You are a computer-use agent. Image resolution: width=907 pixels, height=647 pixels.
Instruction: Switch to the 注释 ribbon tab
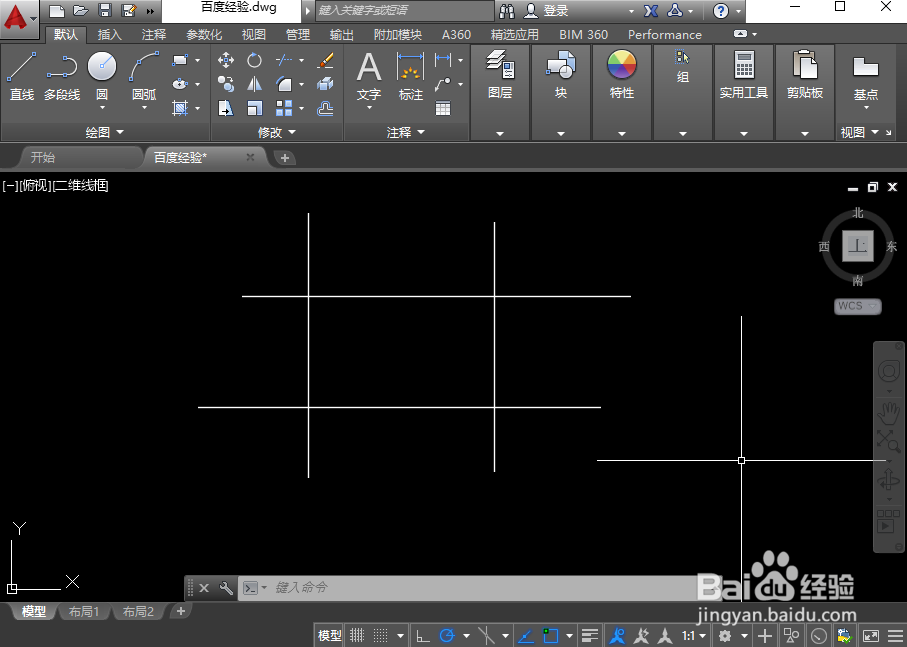[154, 35]
